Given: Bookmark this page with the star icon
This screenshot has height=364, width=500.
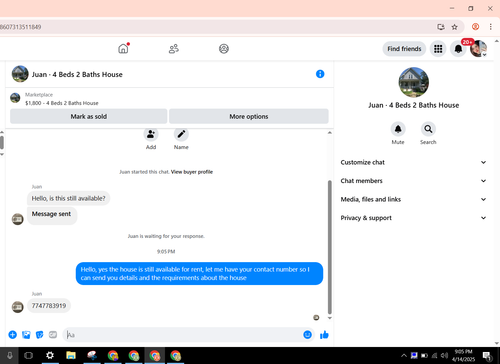Looking at the screenshot, I should pyautogui.click(x=454, y=27).
